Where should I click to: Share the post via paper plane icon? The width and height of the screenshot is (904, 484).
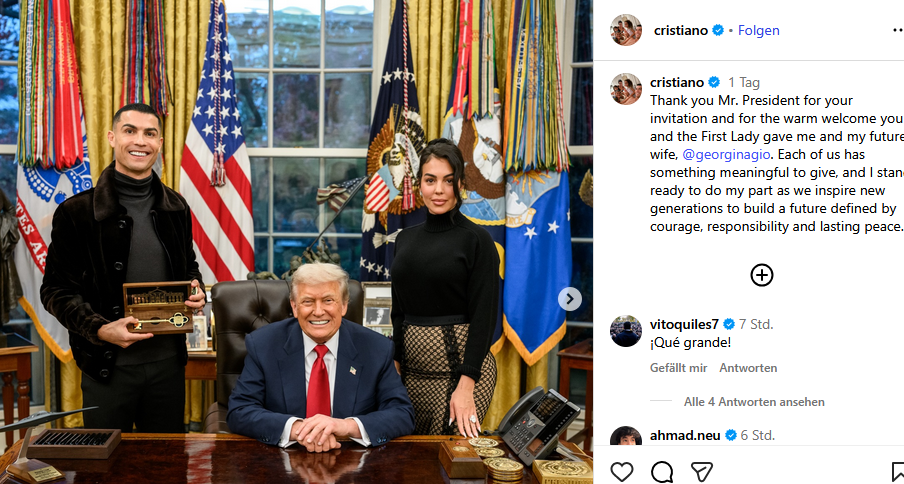coord(702,471)
